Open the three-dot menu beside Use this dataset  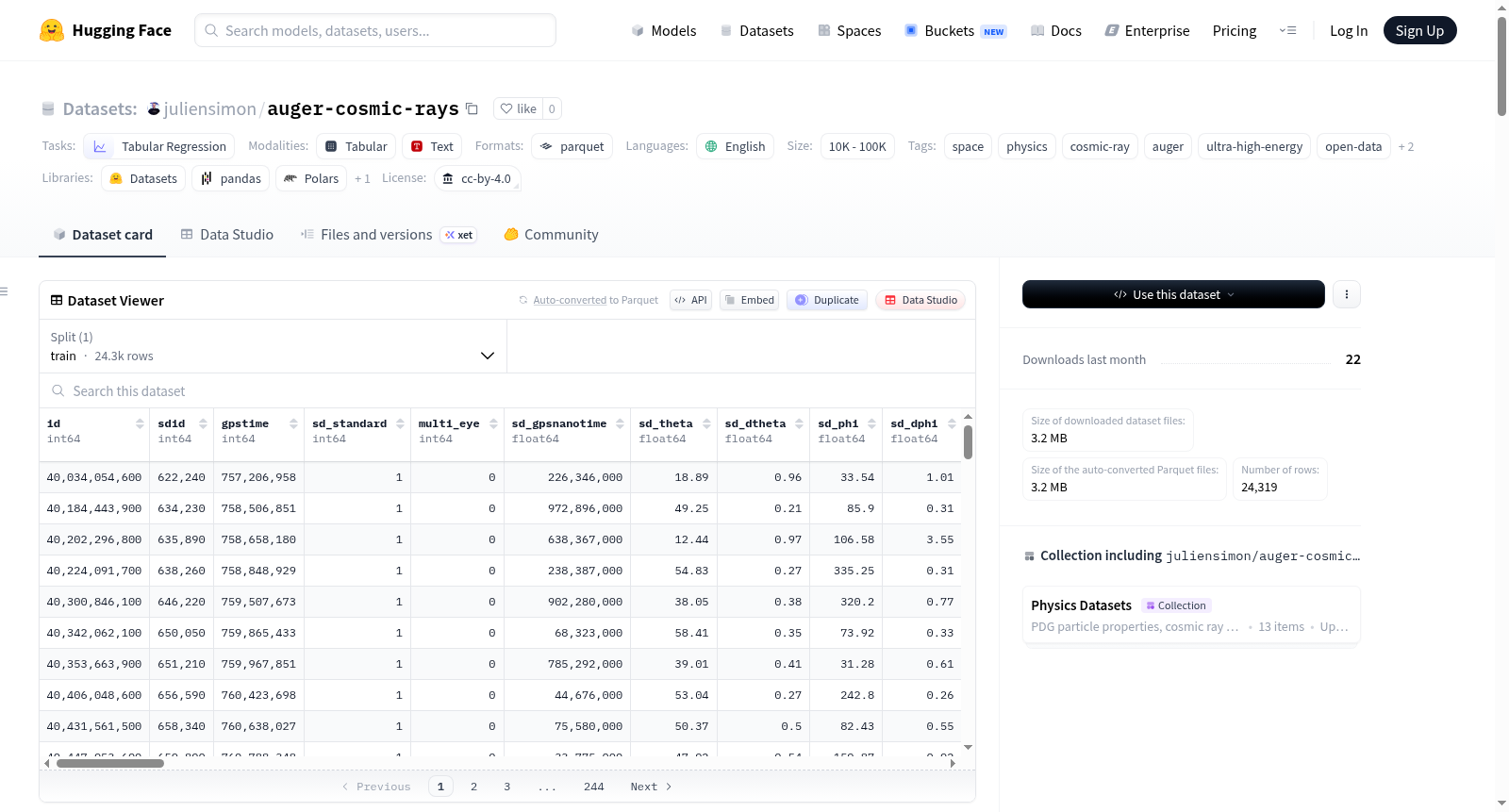point(1347,294)
